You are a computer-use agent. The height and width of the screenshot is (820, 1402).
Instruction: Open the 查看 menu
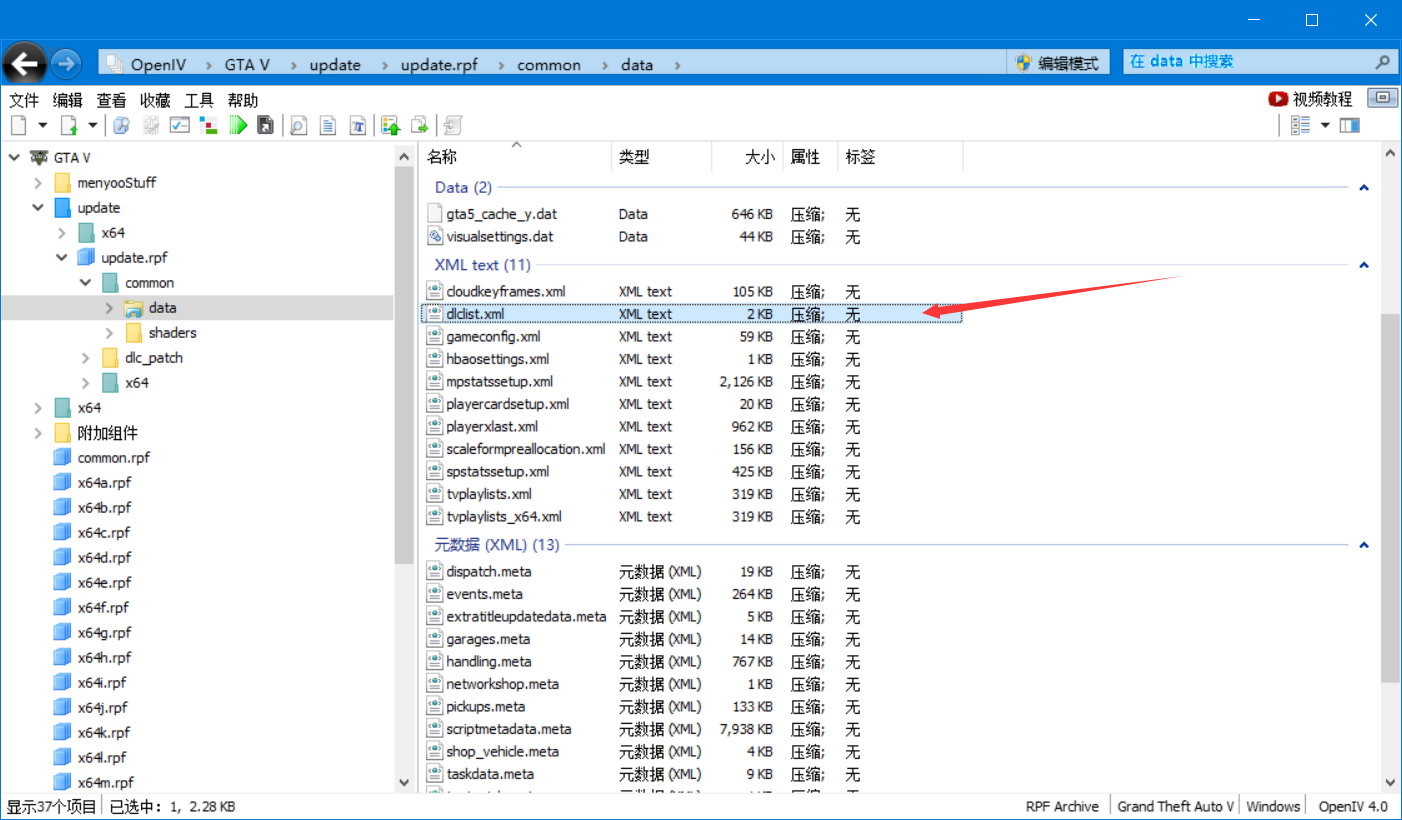point(111,100)
